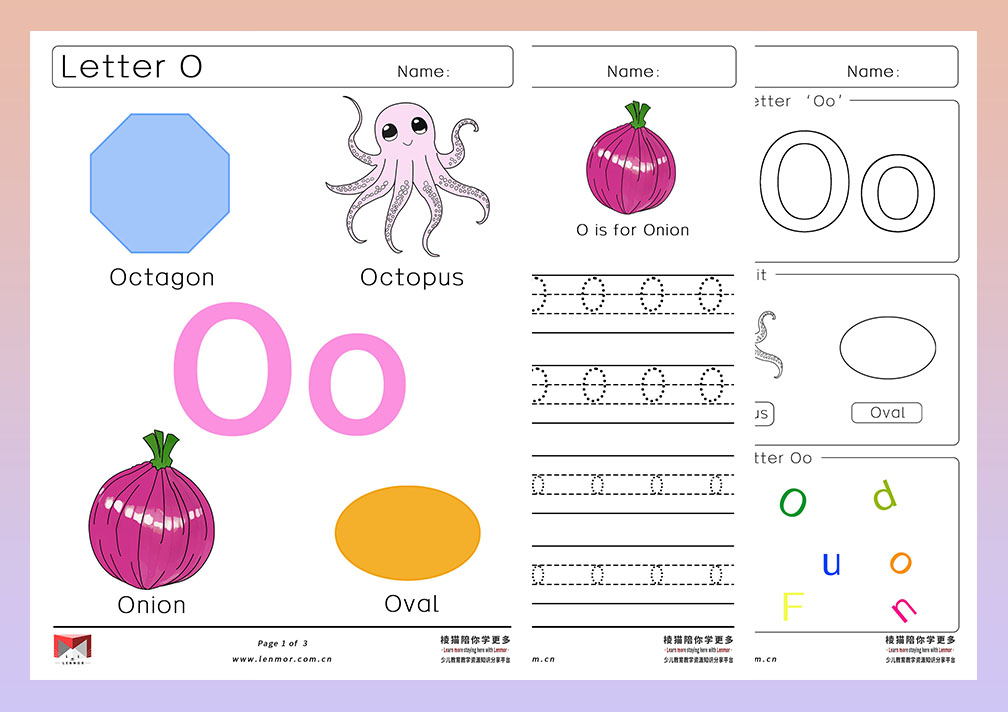Select the yellow letter F
The height and width of the screenshot is (712, 1008).
click(793, 606)
